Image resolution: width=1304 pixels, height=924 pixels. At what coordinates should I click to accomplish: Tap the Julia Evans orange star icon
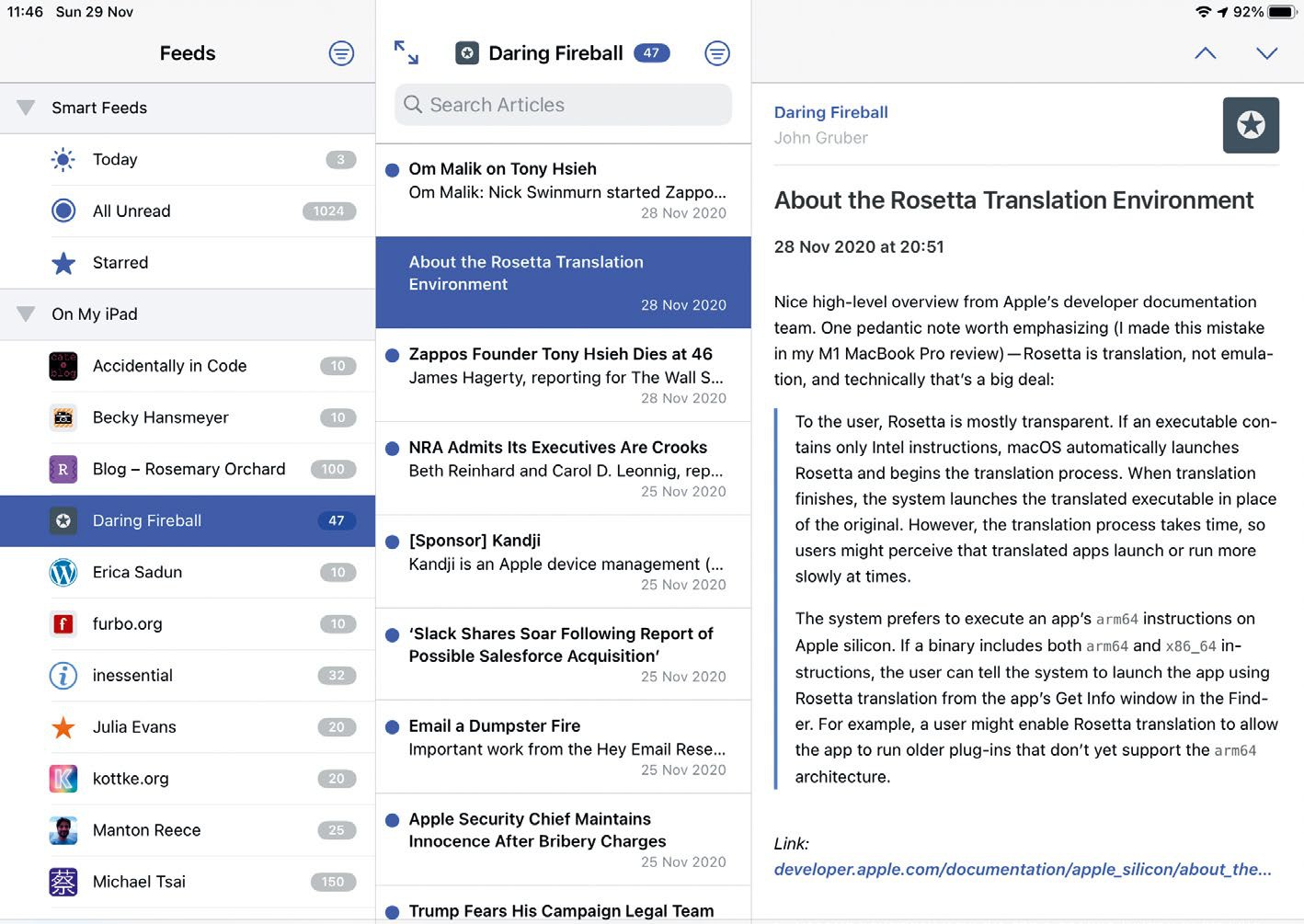[63, 727]
